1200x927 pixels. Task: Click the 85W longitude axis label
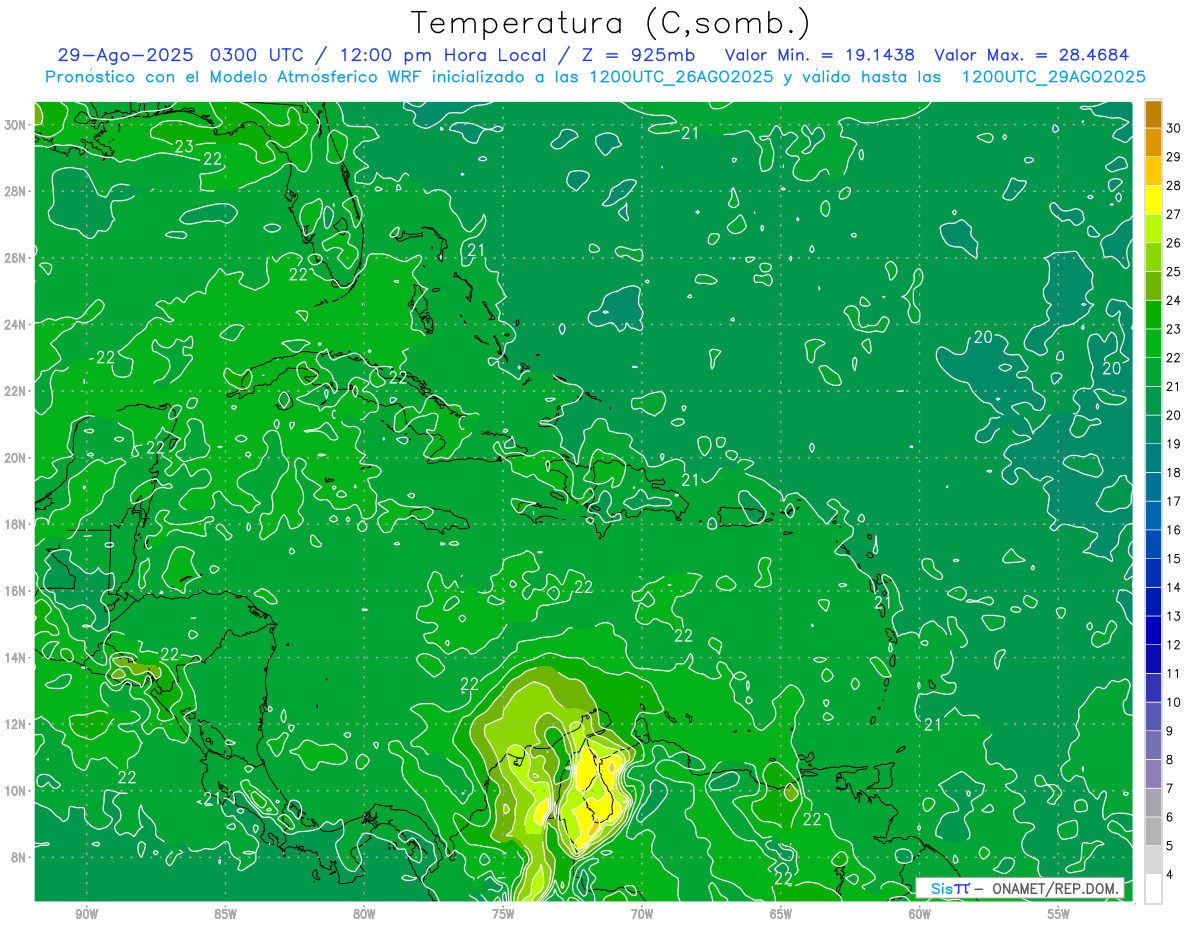point(225,914)
